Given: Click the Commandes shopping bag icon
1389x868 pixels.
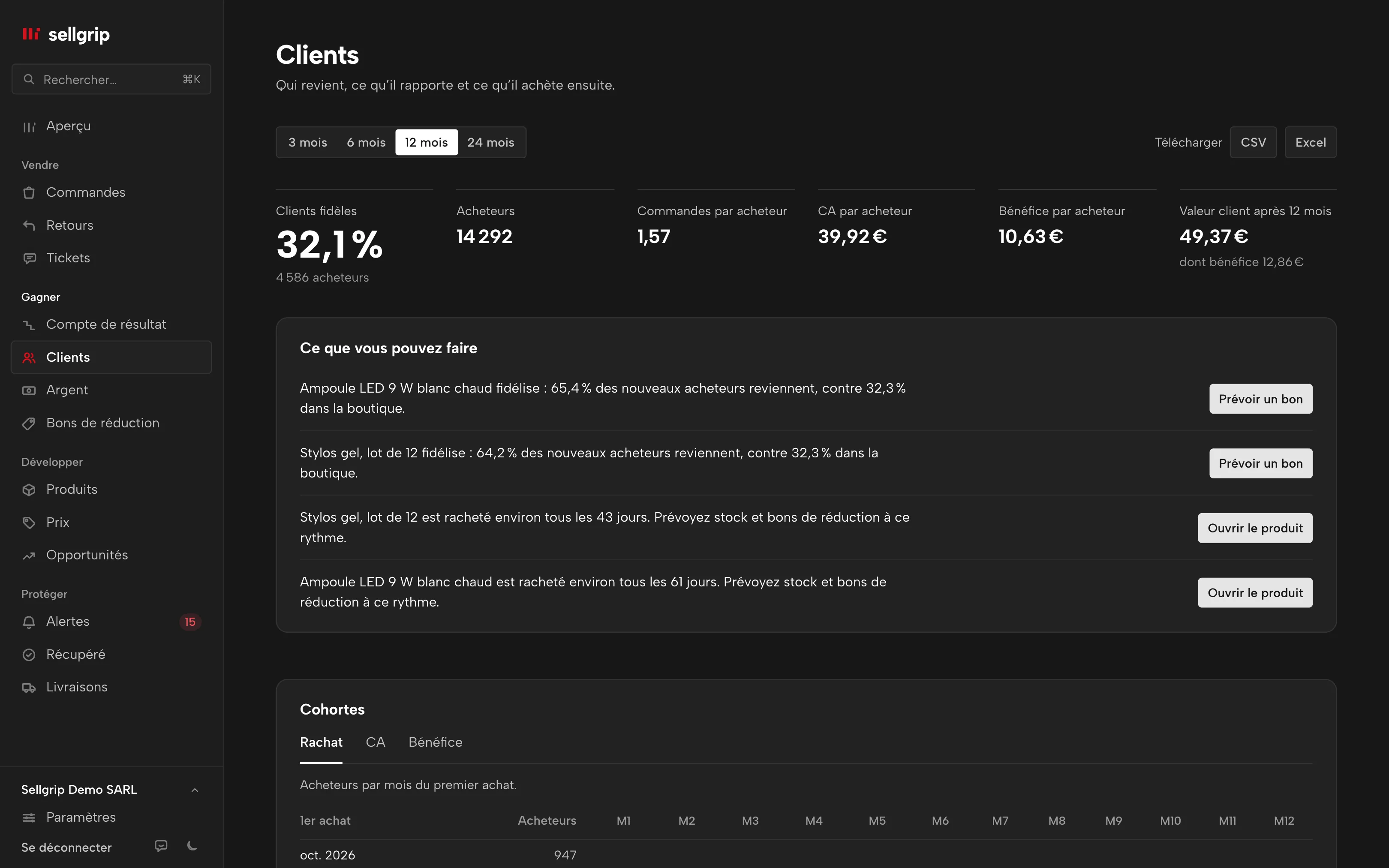Looking at the screenshot, I should click(x=29, y=193).
